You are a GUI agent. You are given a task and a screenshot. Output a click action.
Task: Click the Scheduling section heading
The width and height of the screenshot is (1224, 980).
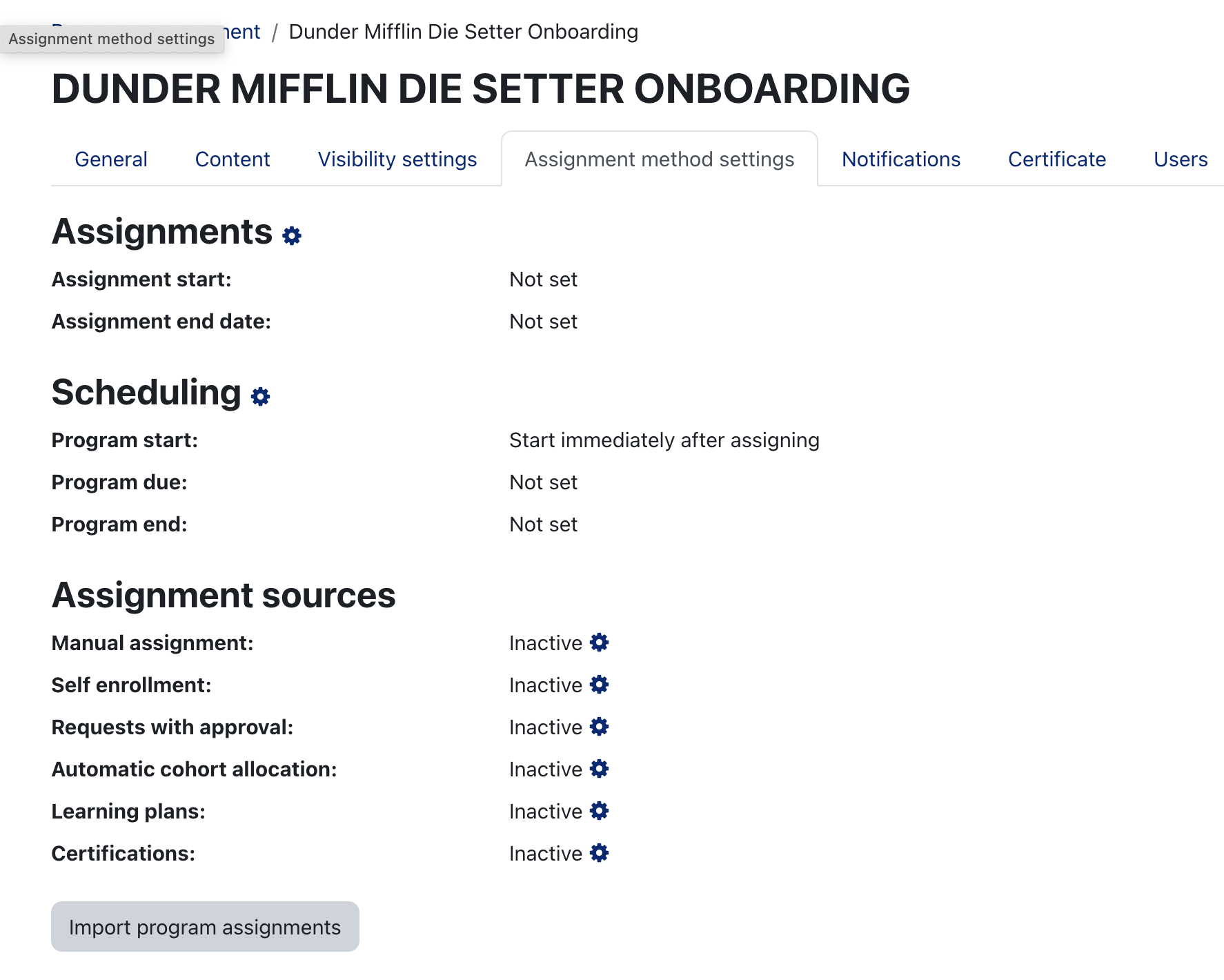pyautogui.click(x=146, y=393)
